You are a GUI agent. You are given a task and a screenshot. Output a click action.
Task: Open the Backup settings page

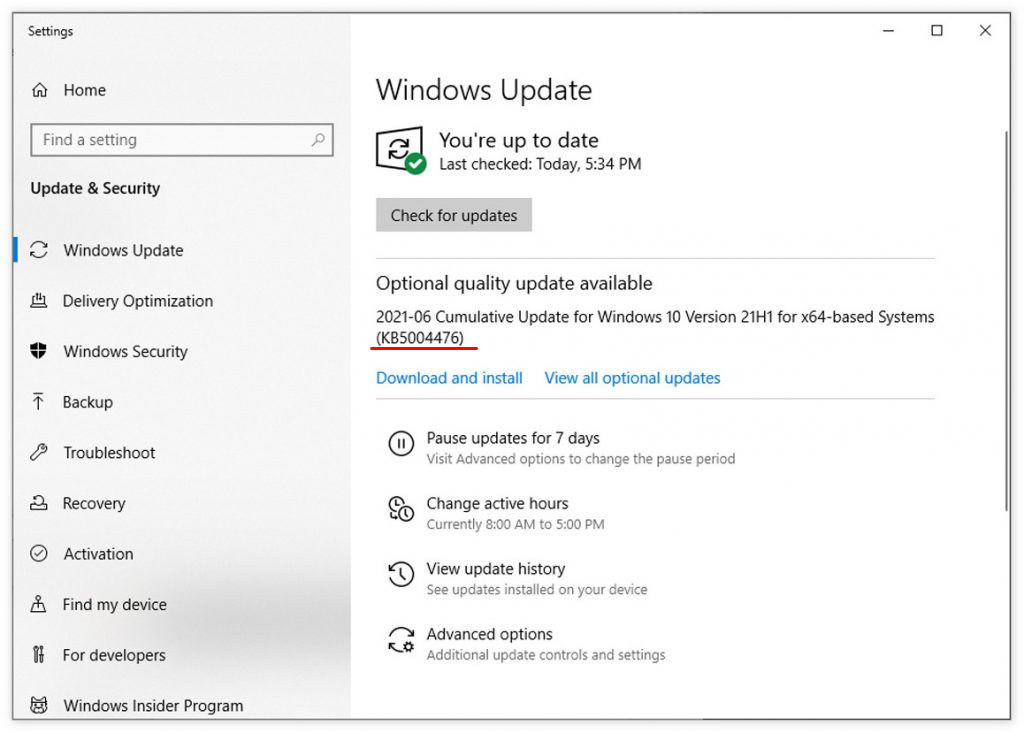(x=87, y=402)
